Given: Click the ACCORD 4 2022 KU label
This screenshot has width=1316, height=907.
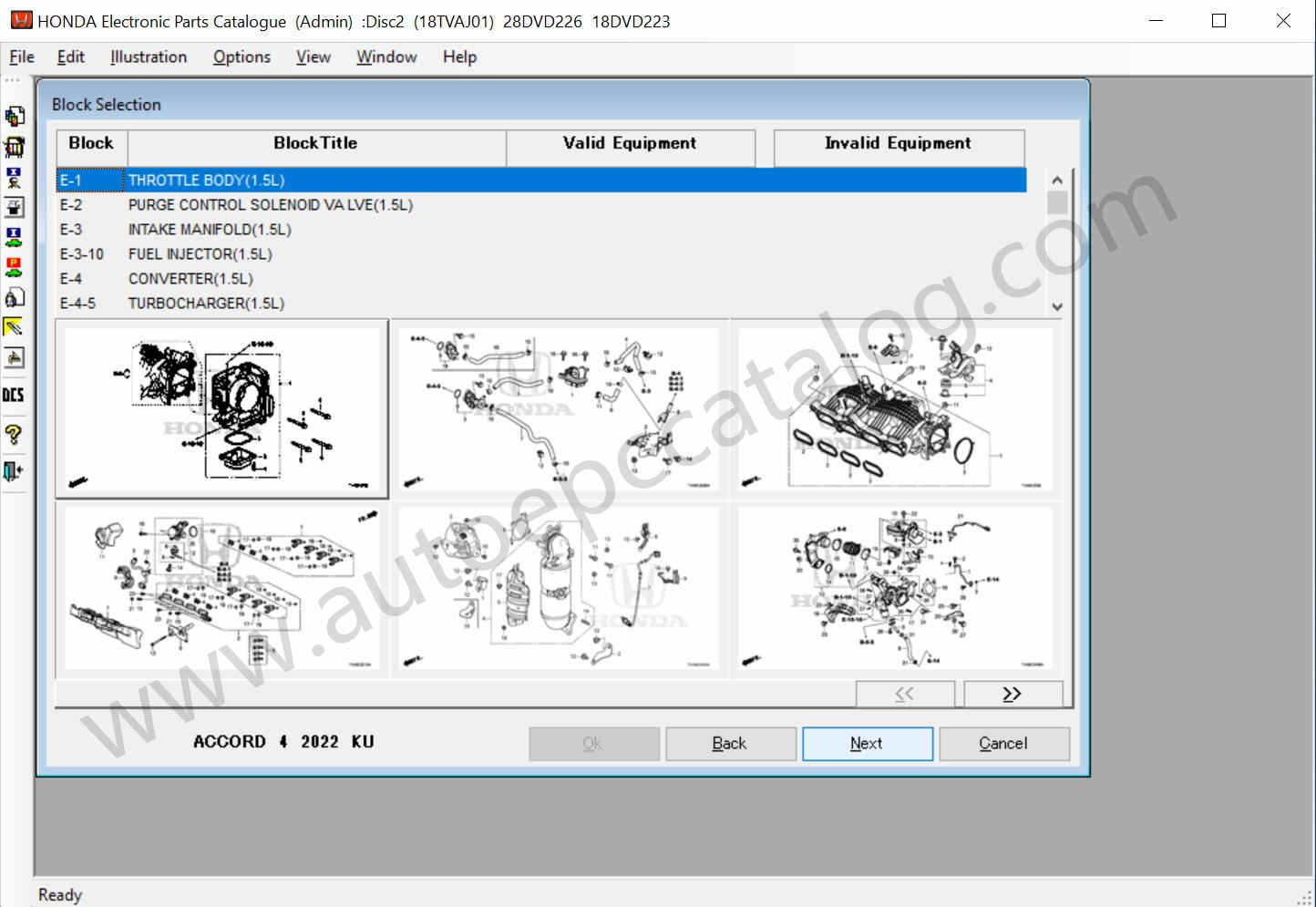Looking at the screenshot, I should click(x=283, y=742).
